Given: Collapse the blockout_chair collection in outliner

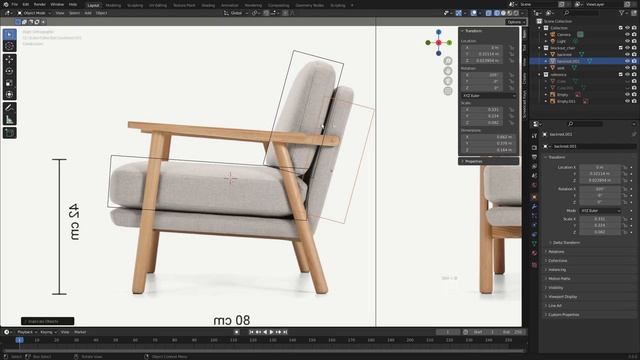Looking at the screenshot, I should [540, 48].
